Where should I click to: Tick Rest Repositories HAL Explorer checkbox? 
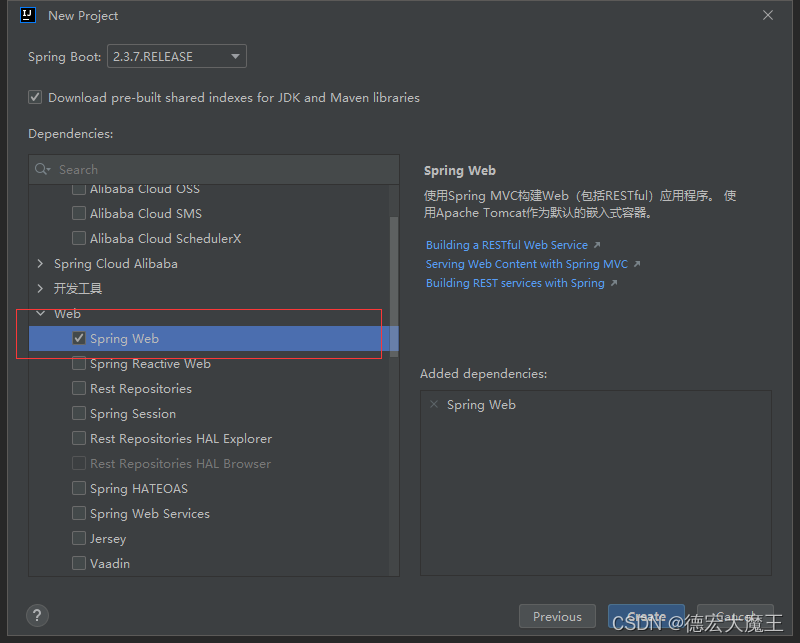[79, 438]
